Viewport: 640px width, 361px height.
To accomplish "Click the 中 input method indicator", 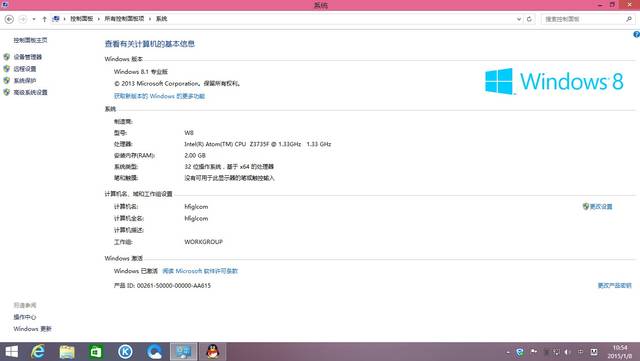I will click(580, 352).
